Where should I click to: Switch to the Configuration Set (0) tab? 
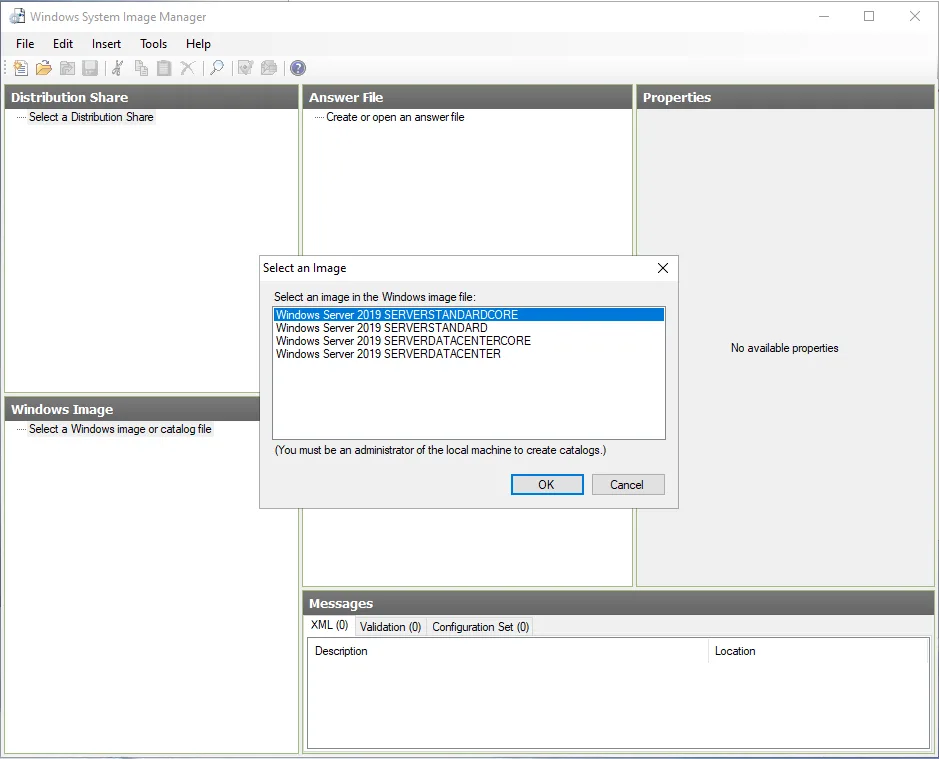click(x=480, y=627)
